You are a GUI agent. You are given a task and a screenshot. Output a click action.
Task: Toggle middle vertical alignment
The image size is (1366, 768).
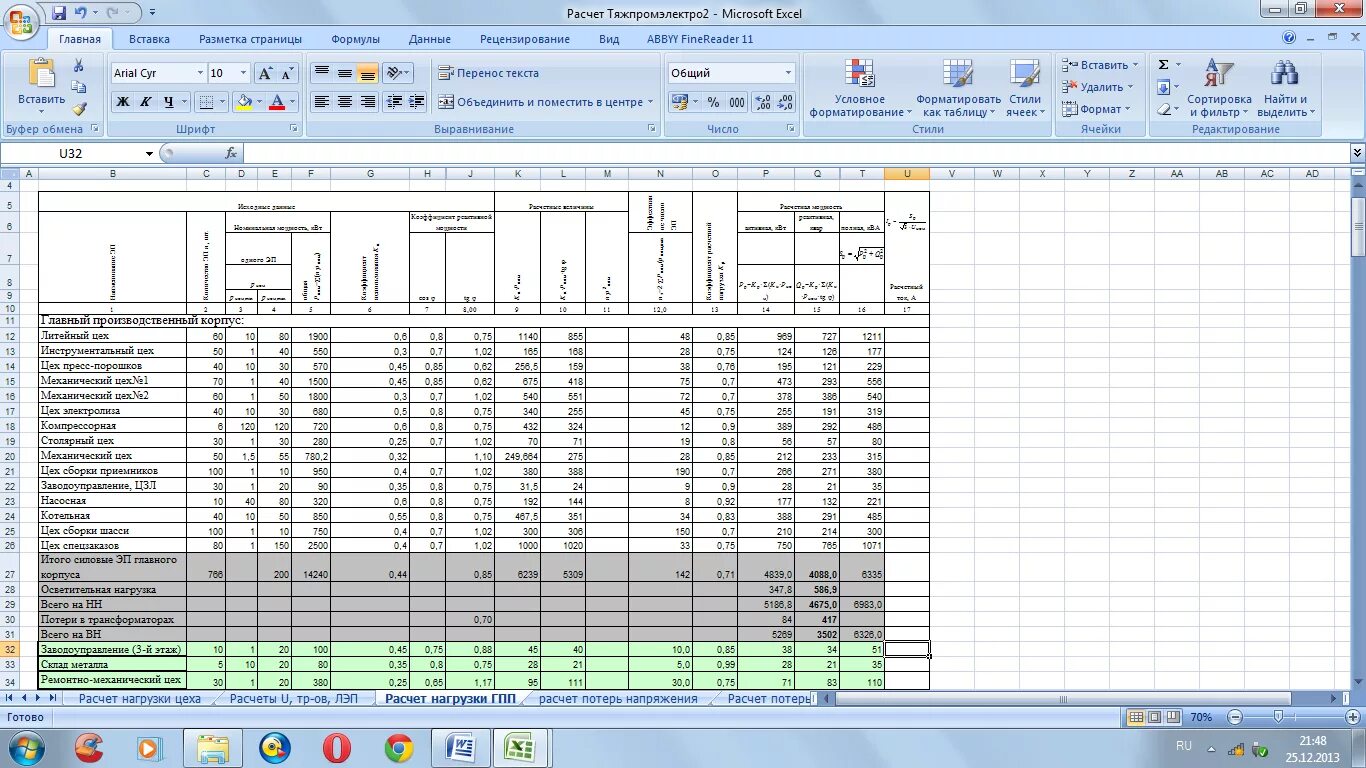click(344, 73)
